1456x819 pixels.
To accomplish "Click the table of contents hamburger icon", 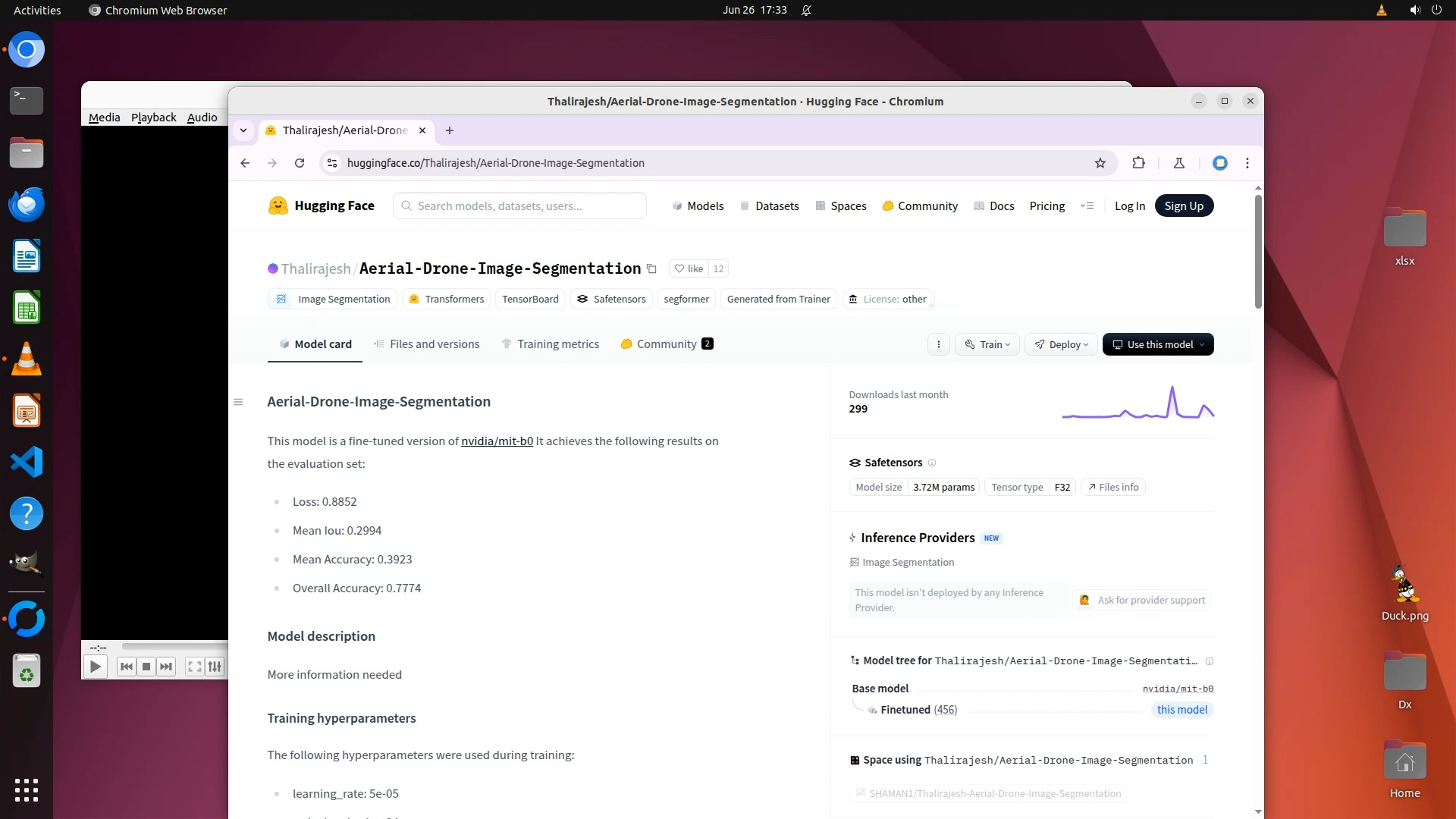I will 238,402.
